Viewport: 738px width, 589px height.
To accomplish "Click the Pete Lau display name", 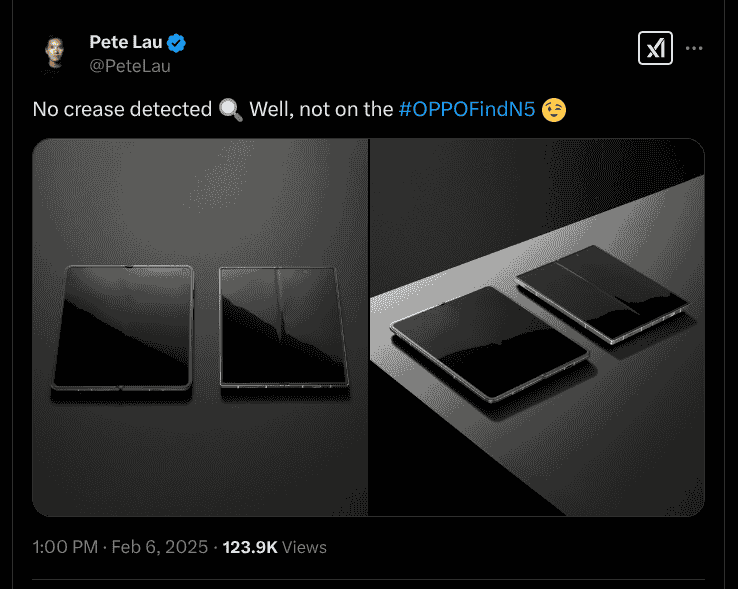I will pyautogui.click(x=126, y=42).
